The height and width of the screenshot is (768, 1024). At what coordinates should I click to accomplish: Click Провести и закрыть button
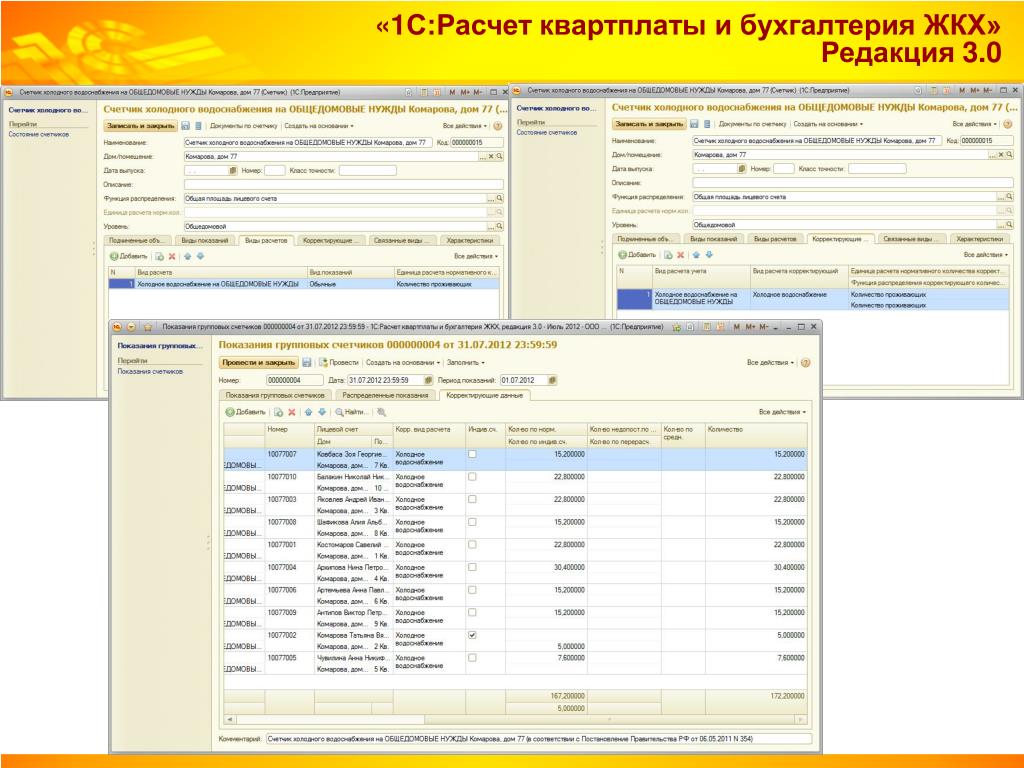click(259, 362)
